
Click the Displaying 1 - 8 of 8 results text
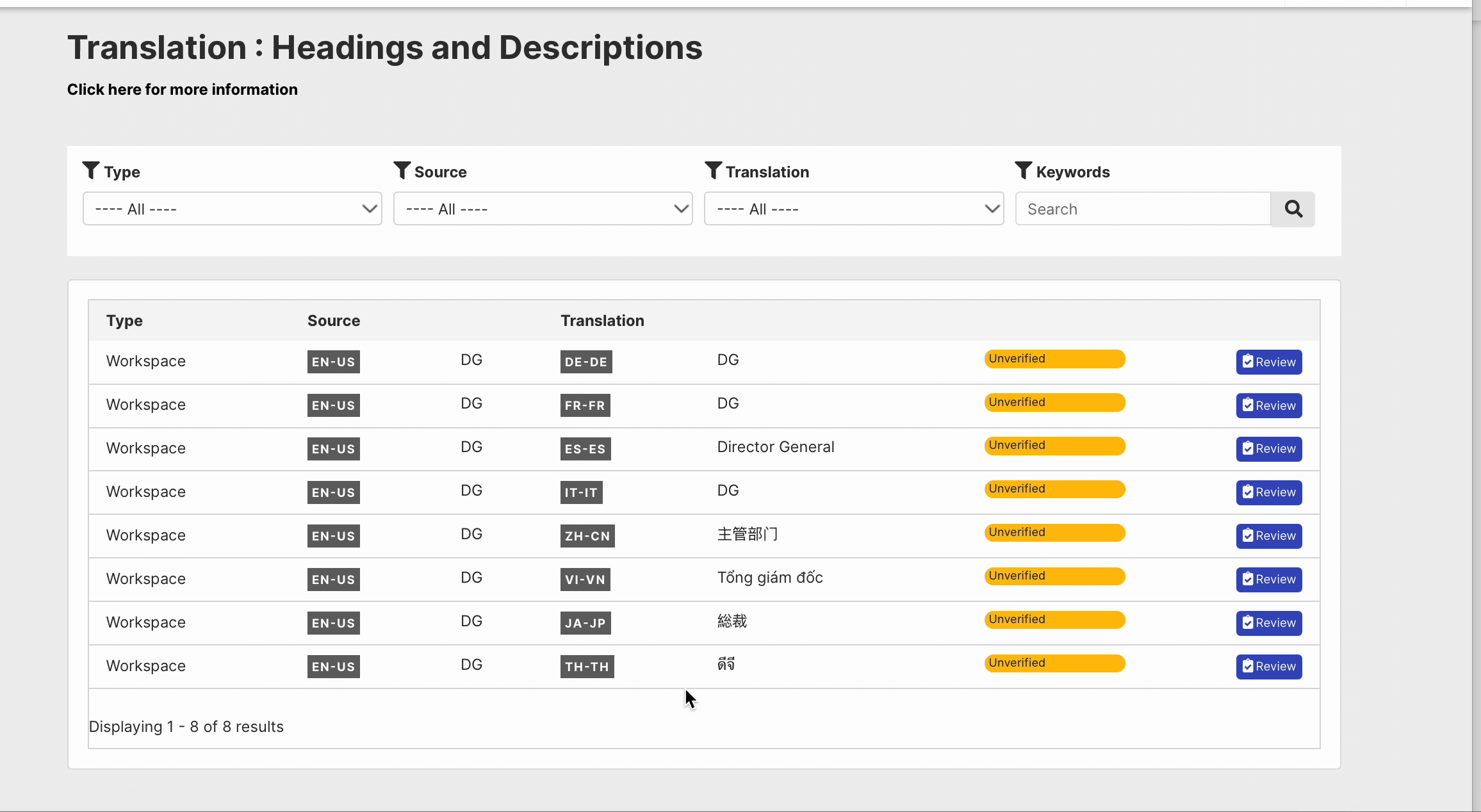point(186,727)
